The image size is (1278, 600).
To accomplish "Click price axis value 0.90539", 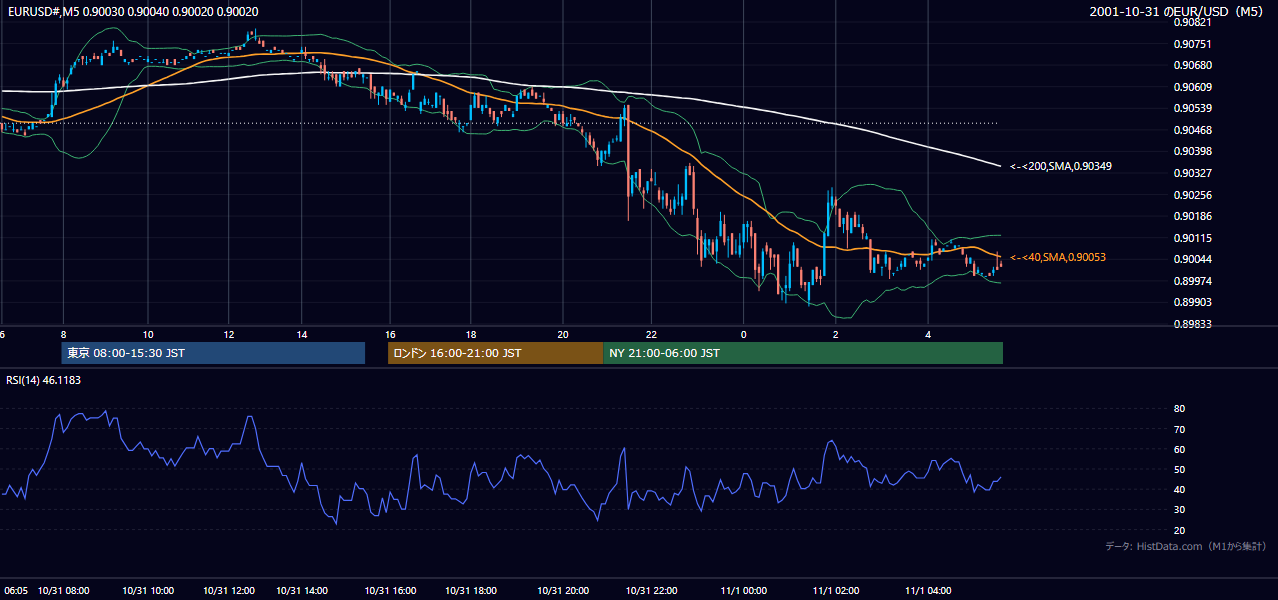I will (x=1193, y=108).
